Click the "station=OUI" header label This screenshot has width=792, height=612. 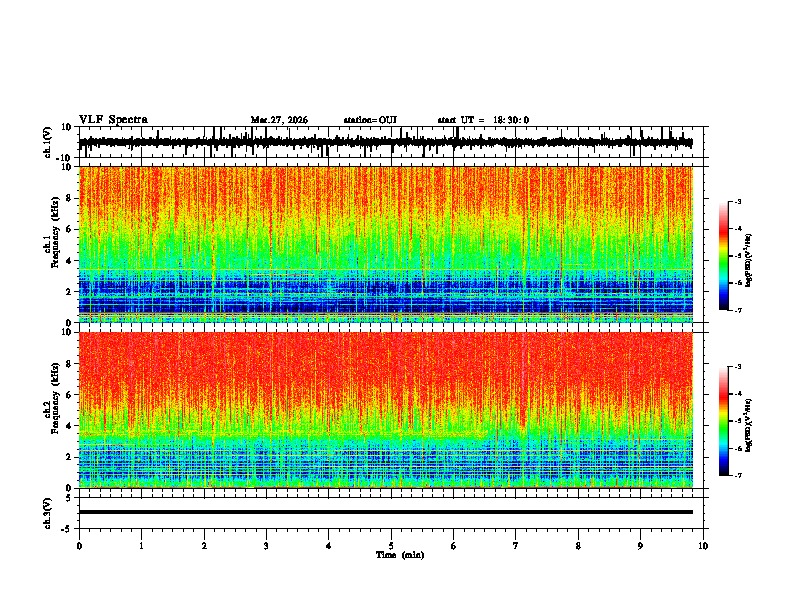[x=370, y=120]
